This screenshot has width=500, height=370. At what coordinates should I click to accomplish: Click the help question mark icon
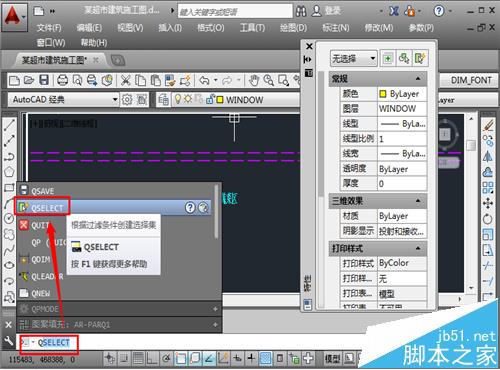point(439,11)
